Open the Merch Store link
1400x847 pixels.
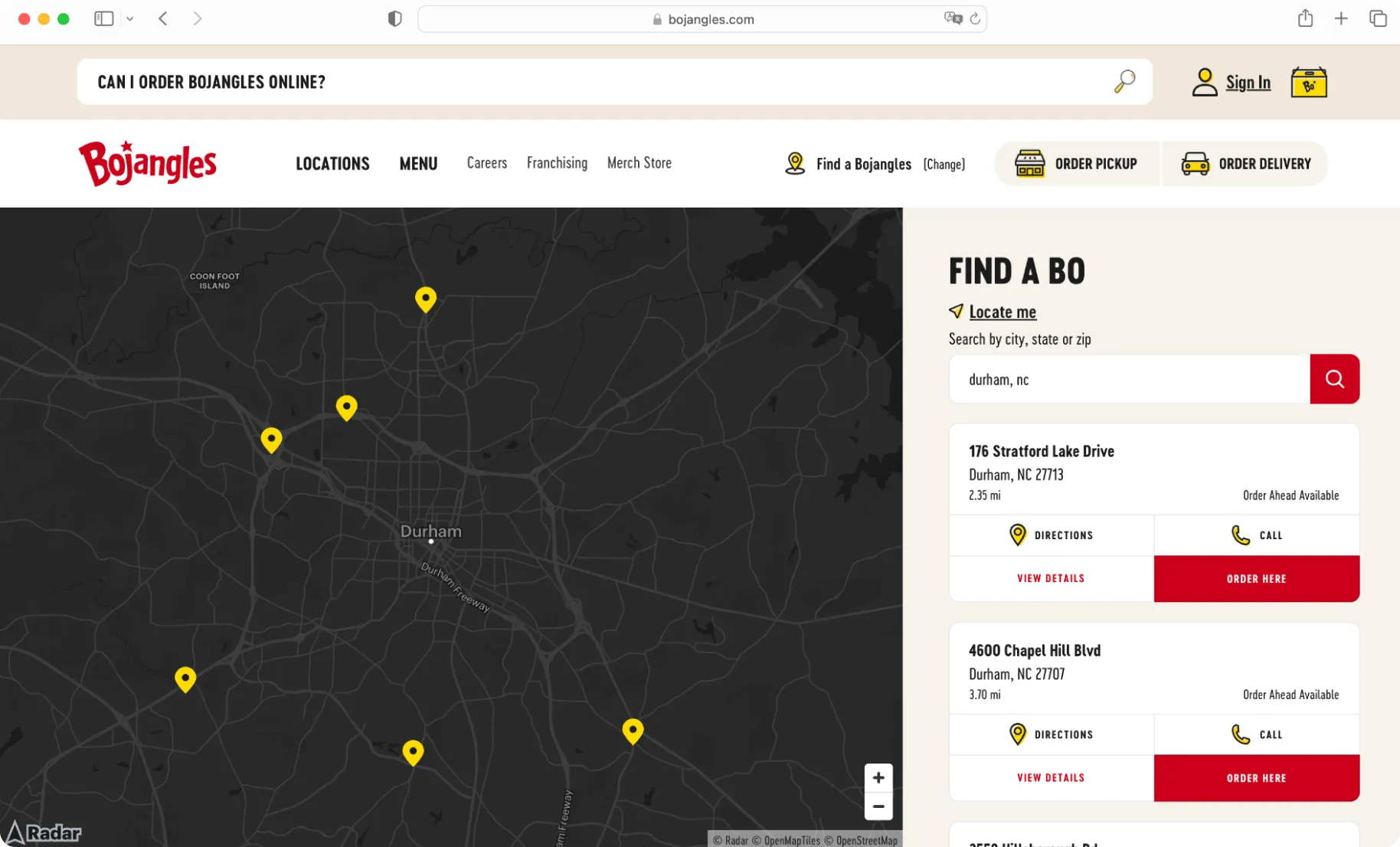(x=639, y=162)
